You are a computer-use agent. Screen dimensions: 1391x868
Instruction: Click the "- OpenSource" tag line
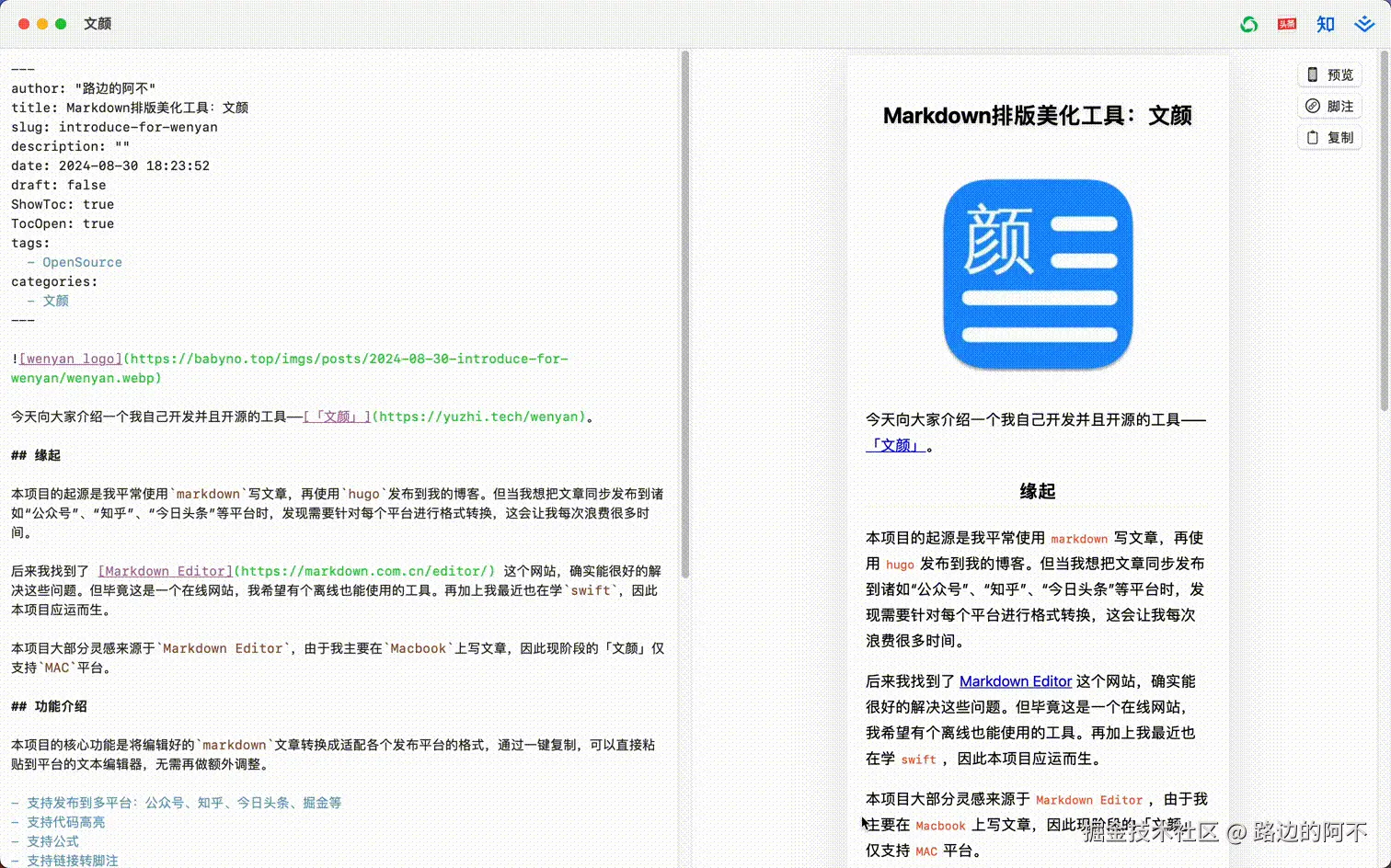click(x=75, y=262)
